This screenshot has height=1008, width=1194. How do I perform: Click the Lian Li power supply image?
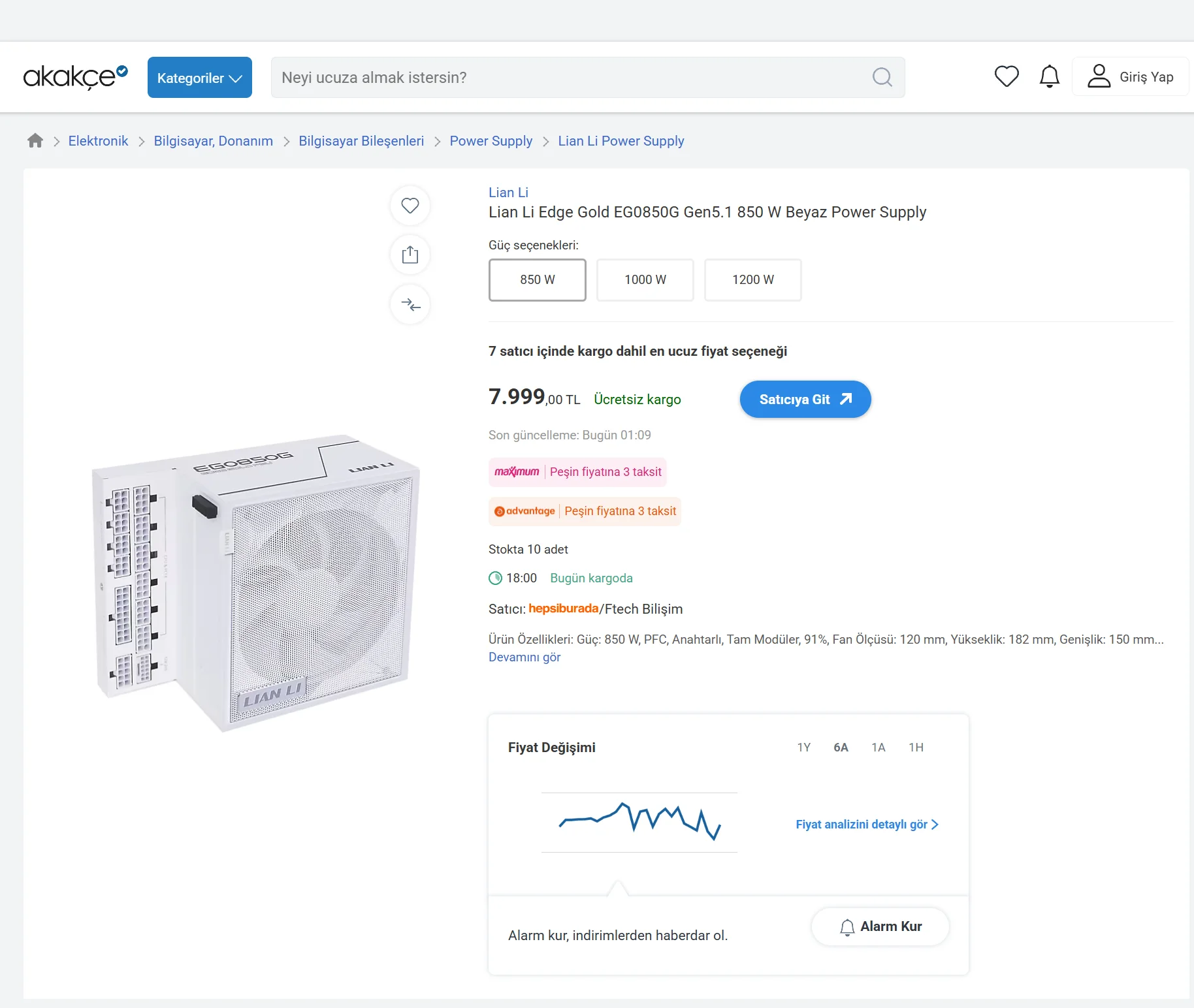coord(256,582)
